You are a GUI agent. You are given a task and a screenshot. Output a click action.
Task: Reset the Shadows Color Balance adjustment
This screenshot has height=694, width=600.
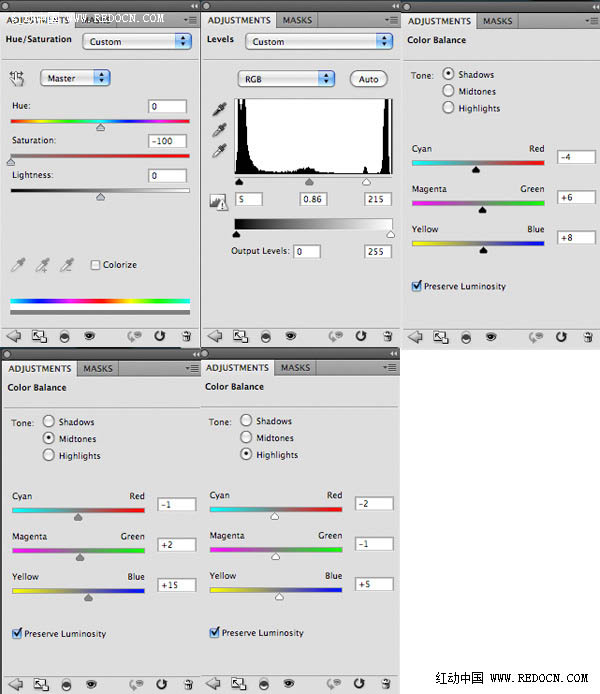[x=562, y=337]
